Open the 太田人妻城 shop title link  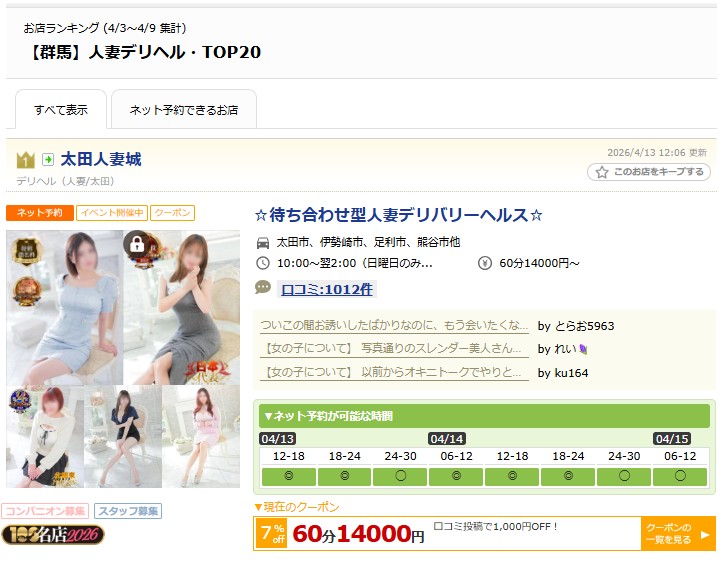pyautogui.click(x=101, y=159)
